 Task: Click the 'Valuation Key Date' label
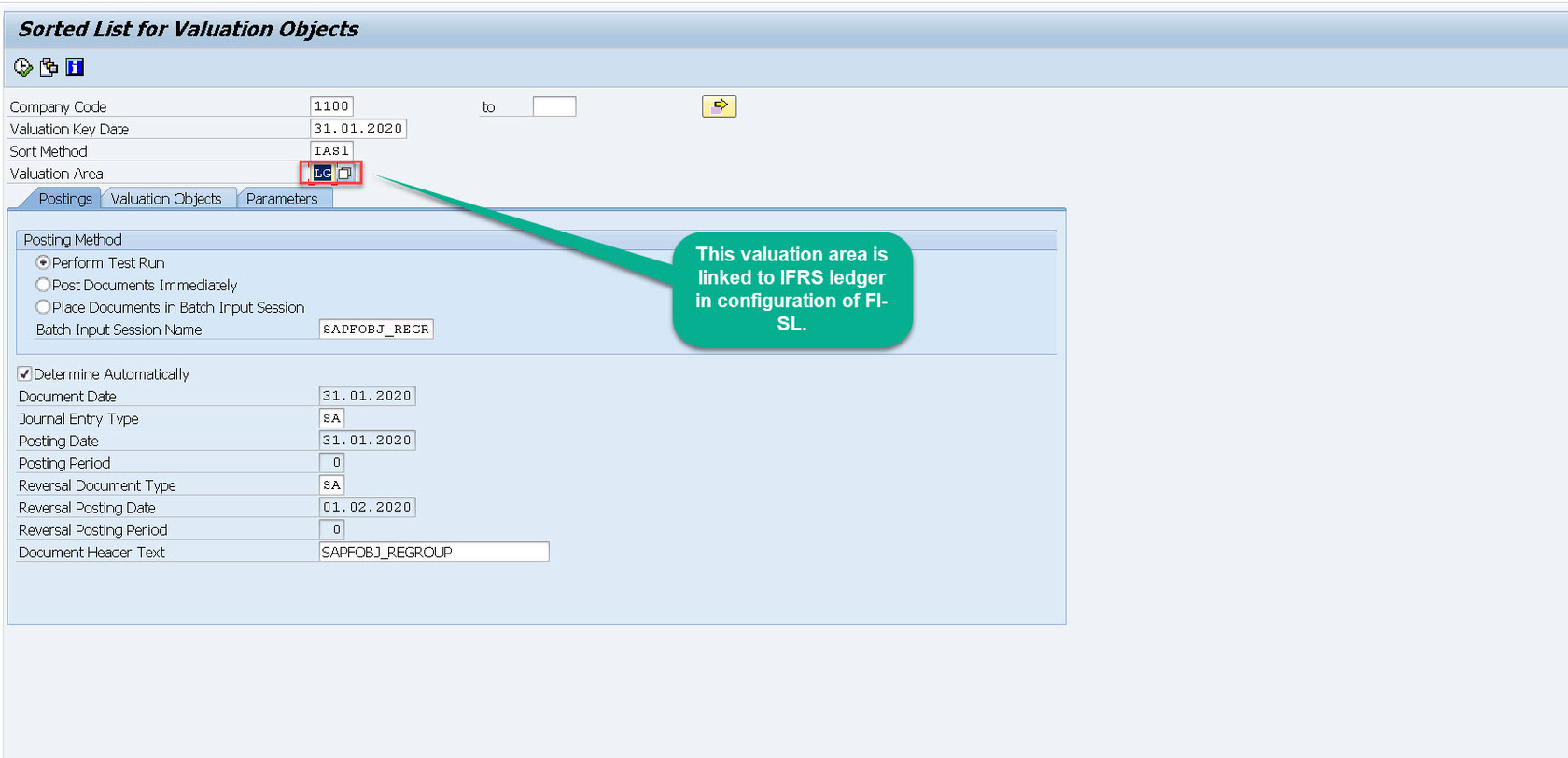[69, 129]
